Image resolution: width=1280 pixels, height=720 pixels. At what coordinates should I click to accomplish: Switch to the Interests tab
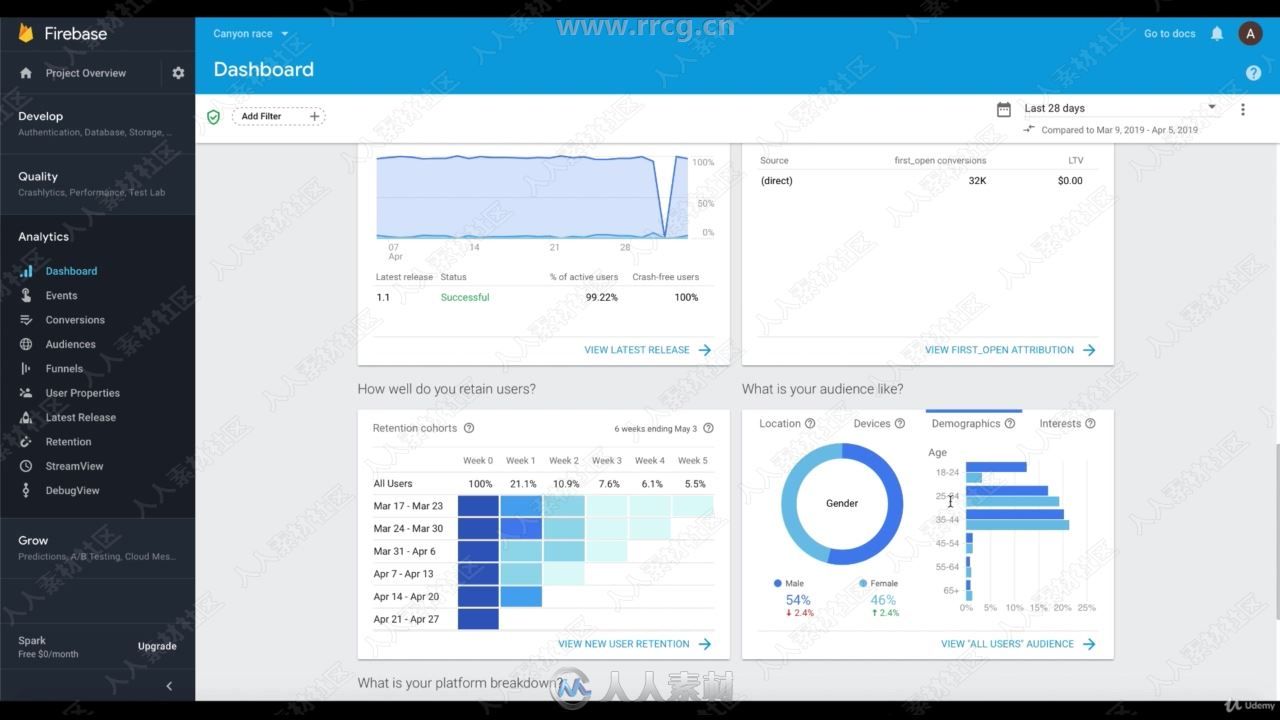pyautogui.click(x=1060, y=424)
